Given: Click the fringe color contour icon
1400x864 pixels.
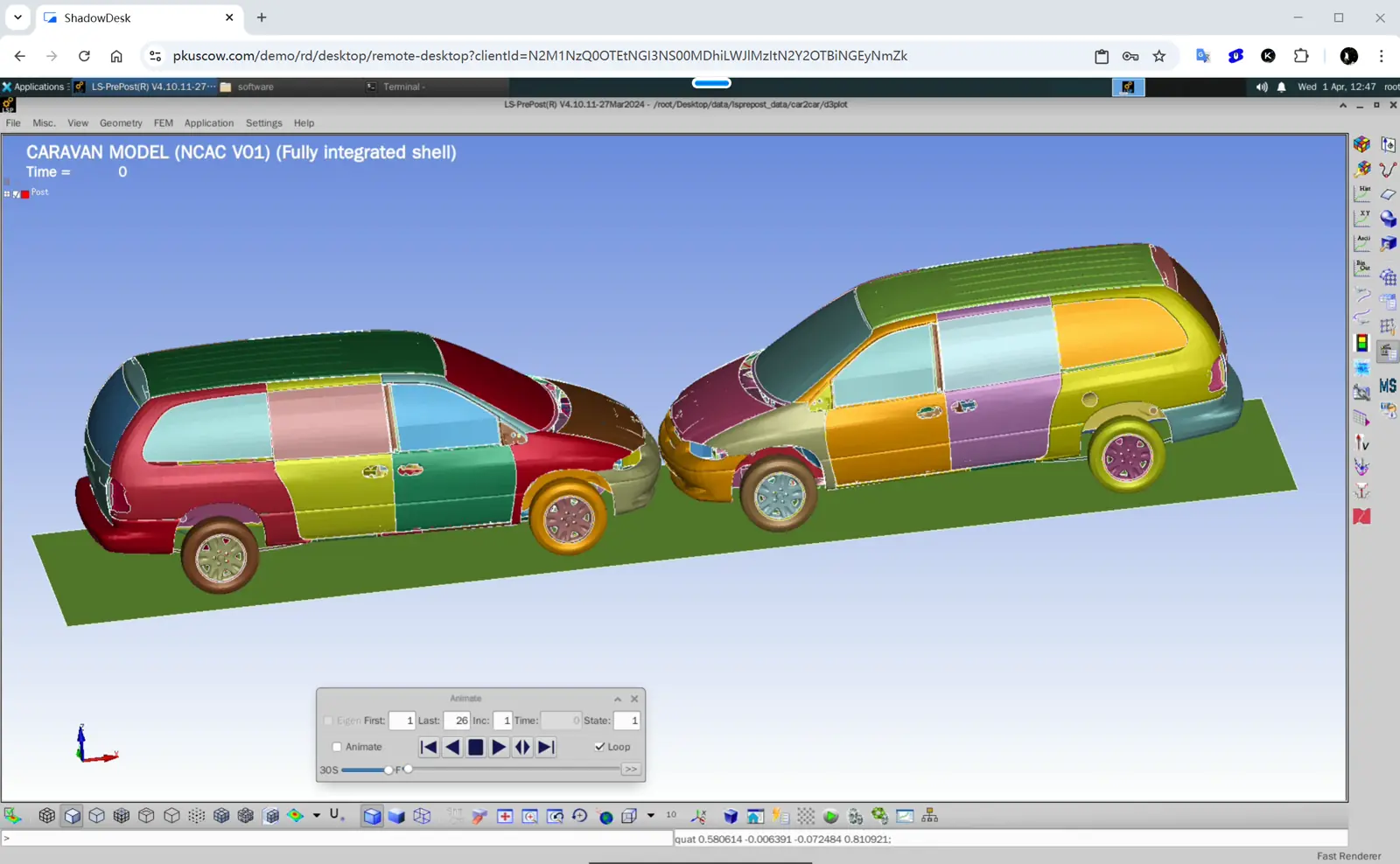Looking at the screenshot, I should pos(296,816).
